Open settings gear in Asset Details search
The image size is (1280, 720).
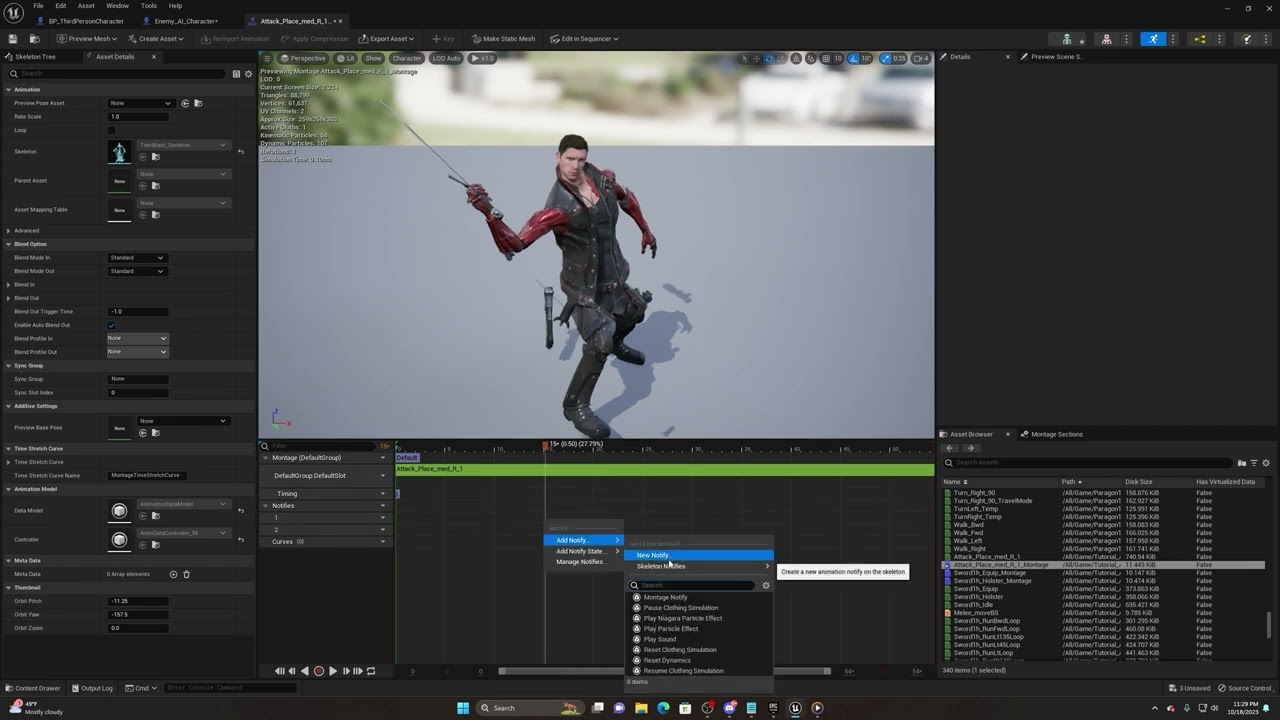pos(248,73)
